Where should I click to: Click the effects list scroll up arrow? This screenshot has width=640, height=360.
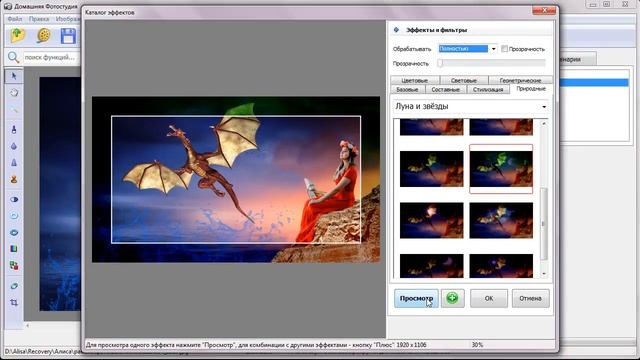[544, 123]
